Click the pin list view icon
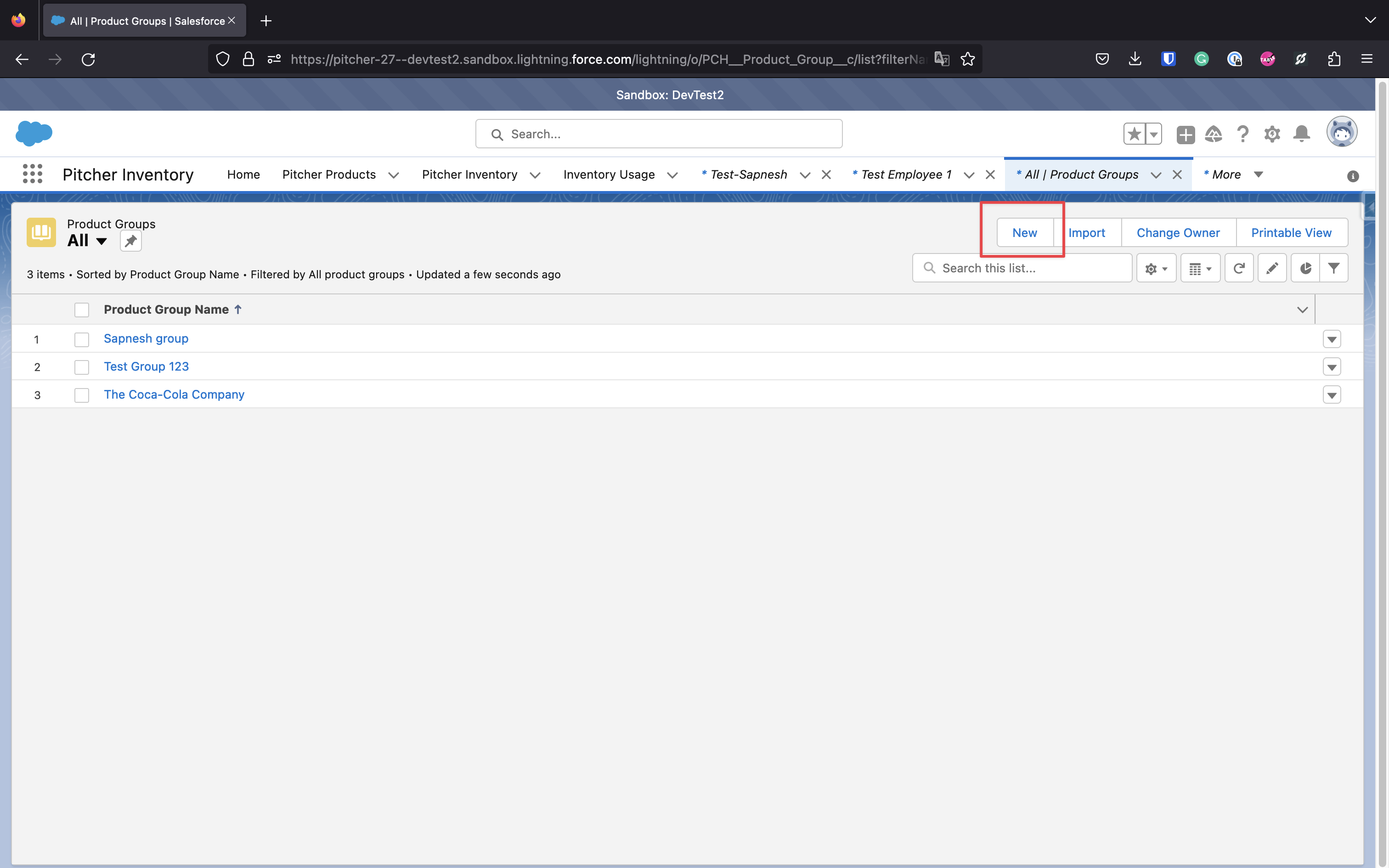The image size is (1389, 868). click(x=131, y=241)
